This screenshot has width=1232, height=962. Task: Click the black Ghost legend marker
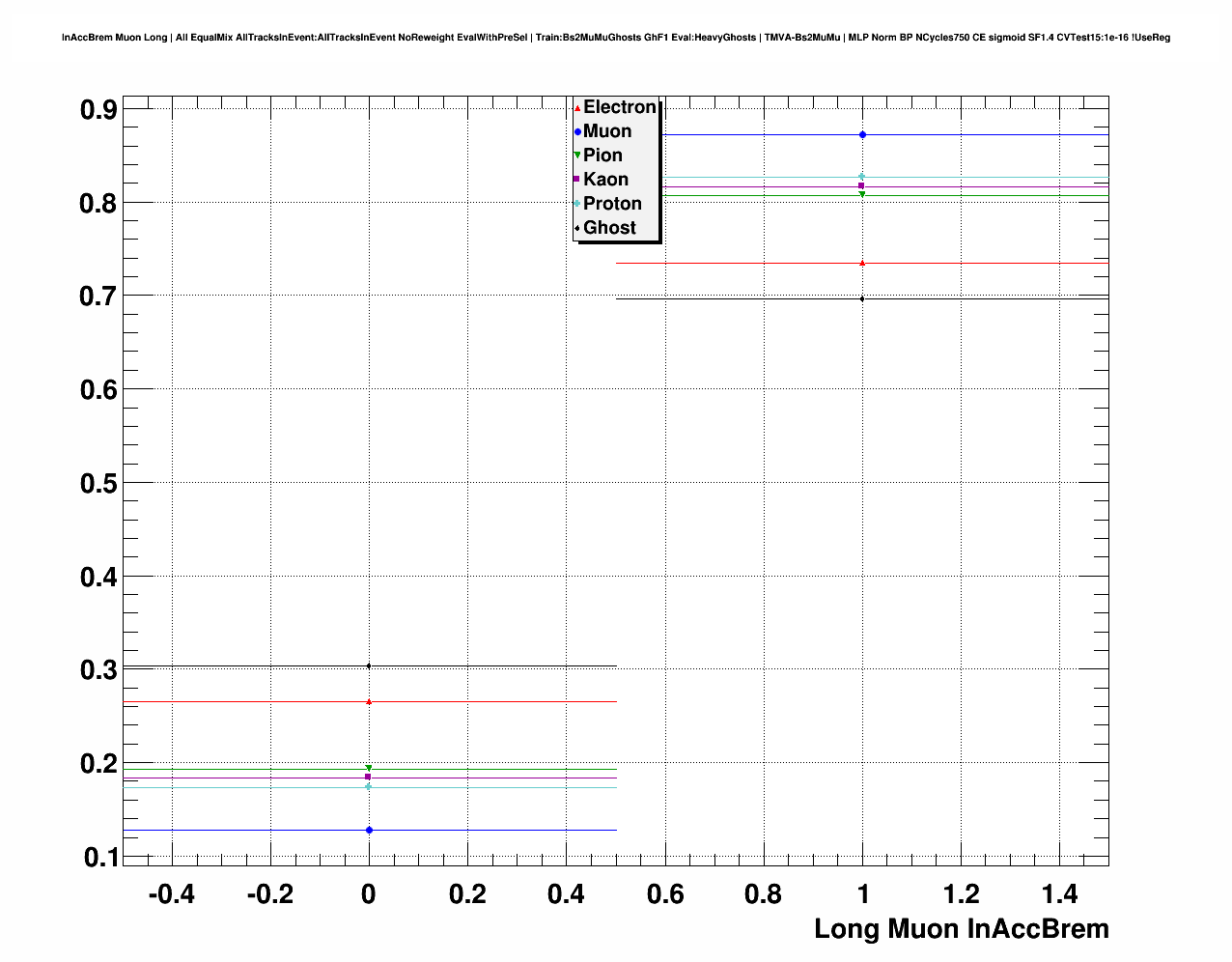tap(577, 228)
